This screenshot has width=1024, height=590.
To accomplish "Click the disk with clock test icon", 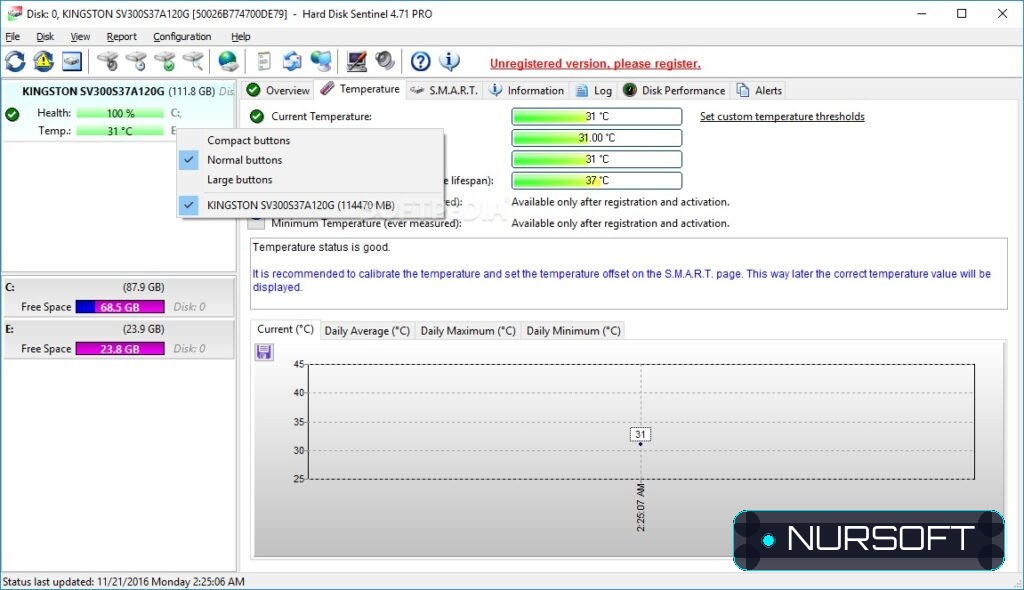I will tap(136, 62).
